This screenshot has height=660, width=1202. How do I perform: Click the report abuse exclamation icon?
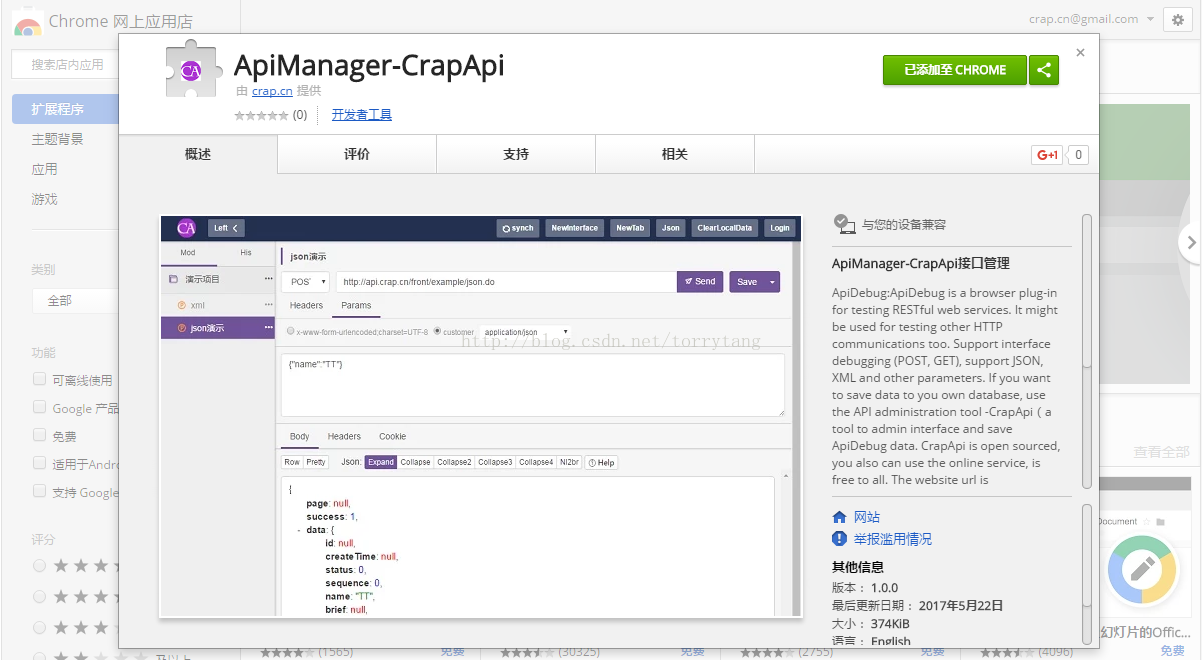pos(840,539)
